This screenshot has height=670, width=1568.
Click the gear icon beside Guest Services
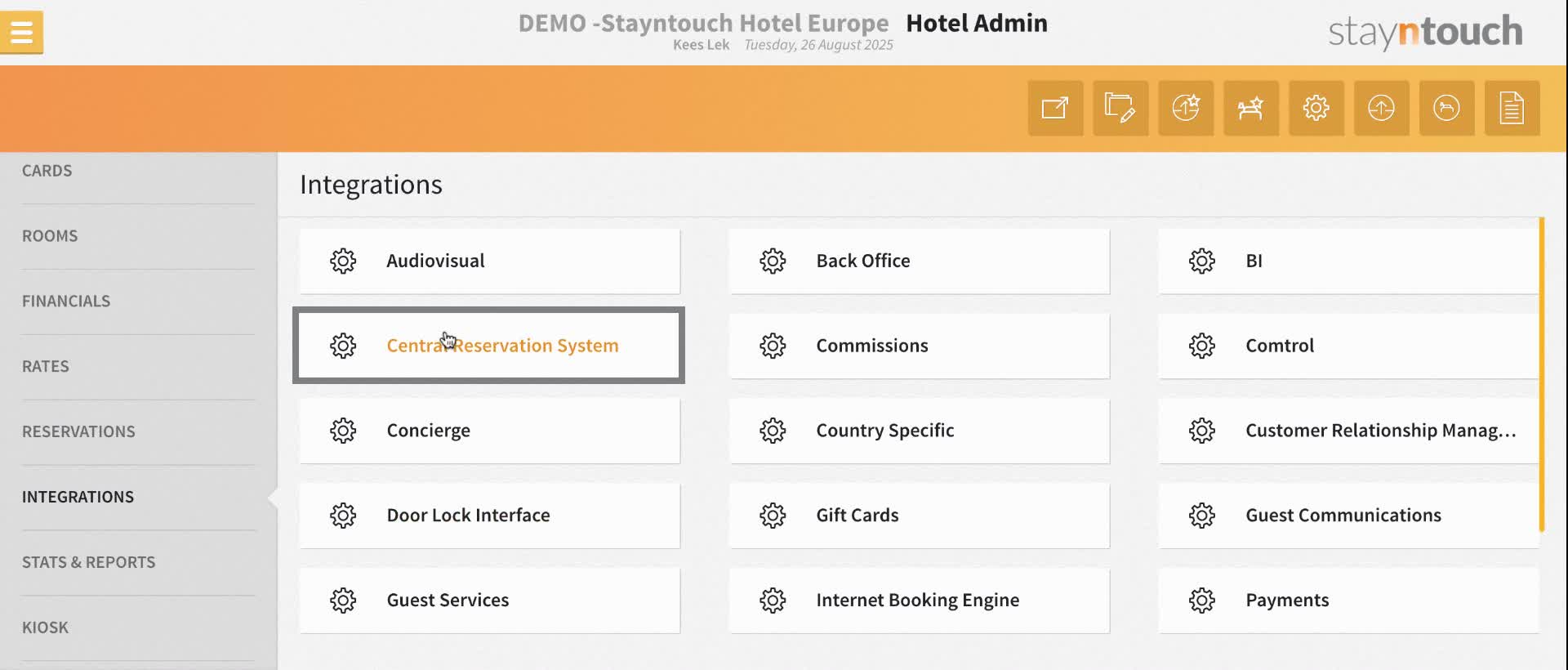tap(343, 601)
